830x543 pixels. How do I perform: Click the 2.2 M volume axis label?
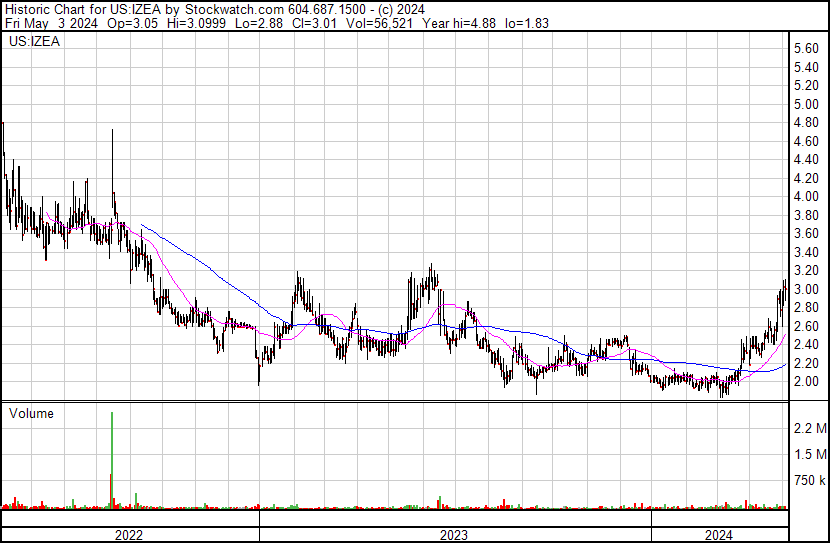[x=810, y=428]
